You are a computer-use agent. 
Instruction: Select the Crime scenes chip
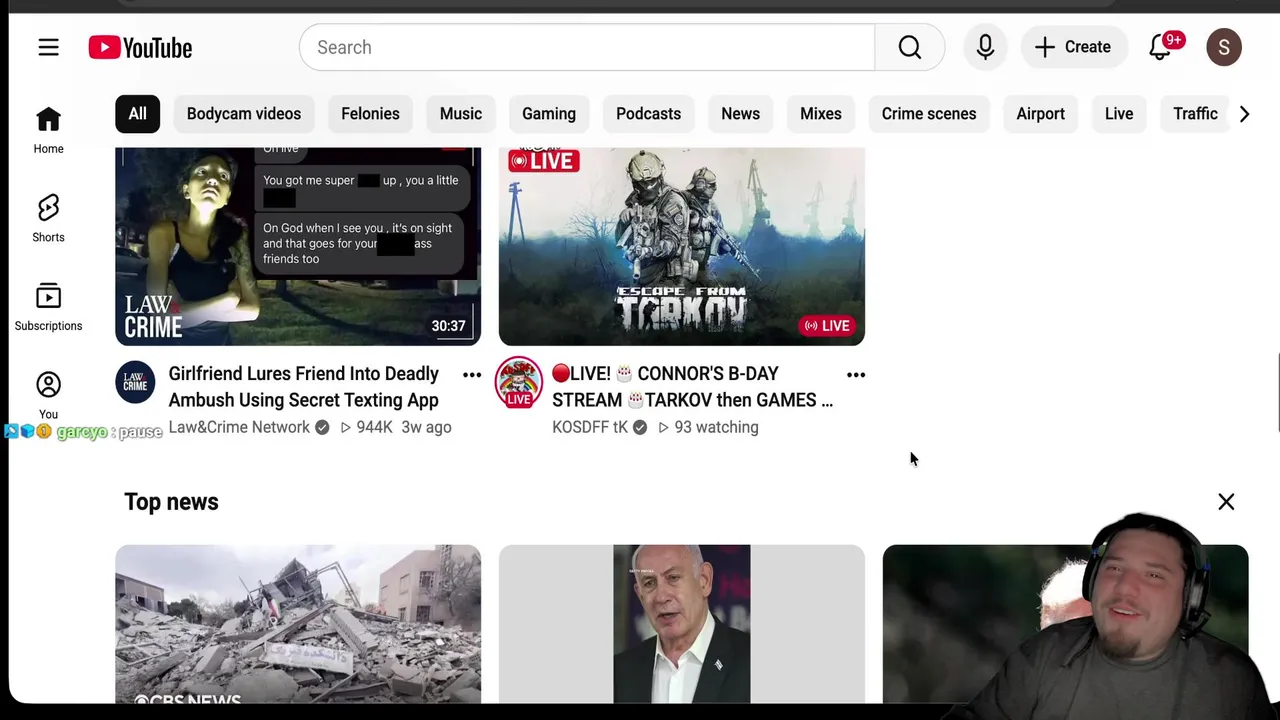pos(929,114)
